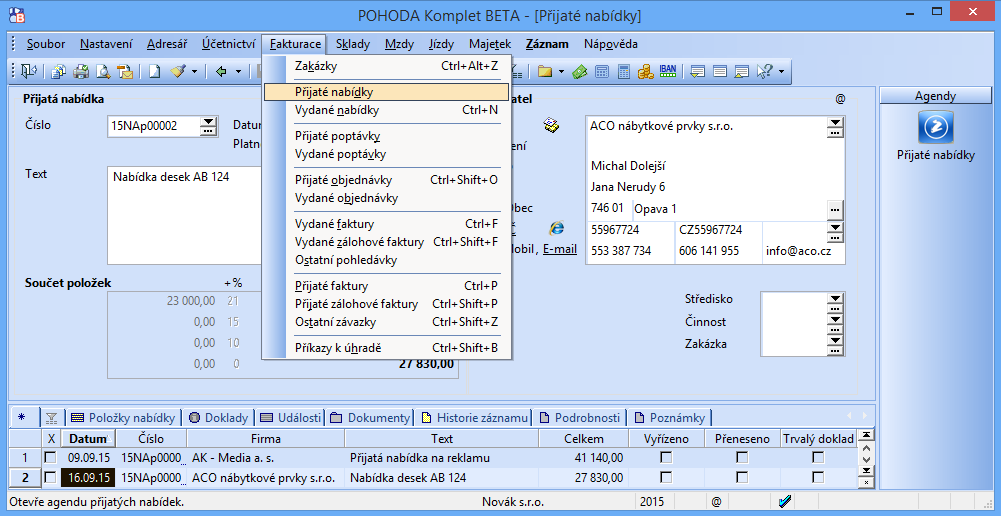Tick X checkbox in ACO nábytkové row
This screenshot has width=1001, height=516.
tap(50, 477)
